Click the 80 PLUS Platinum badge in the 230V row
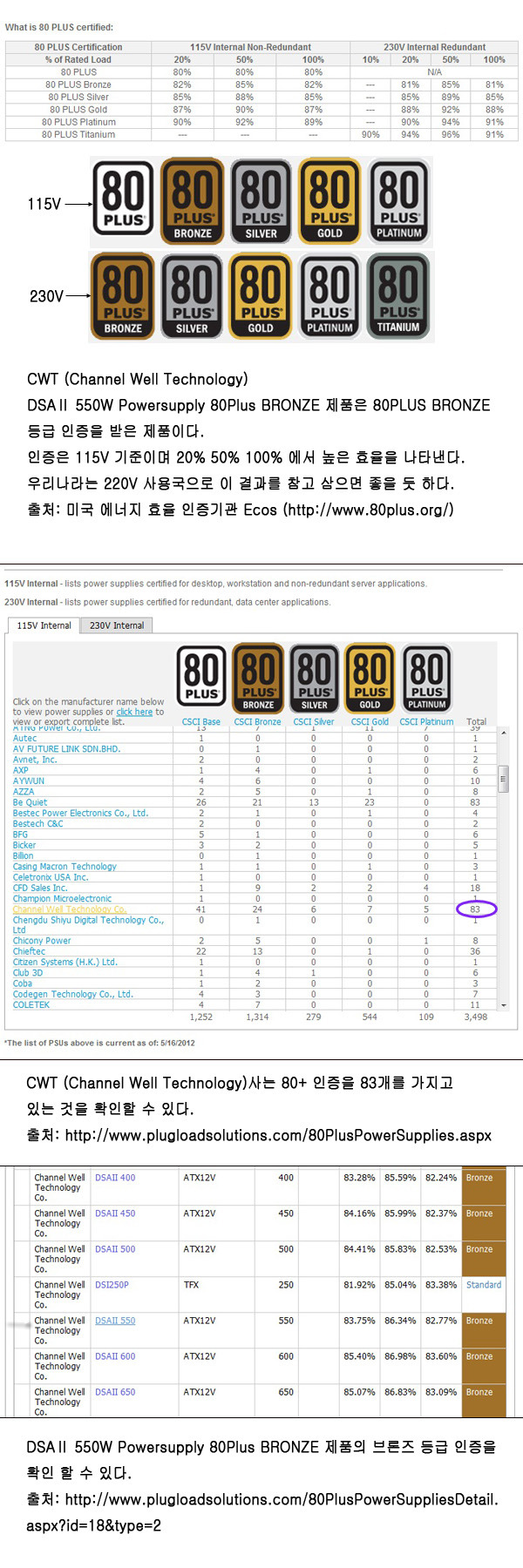Viewport: 523px width, 1568px height. point(329,295)
